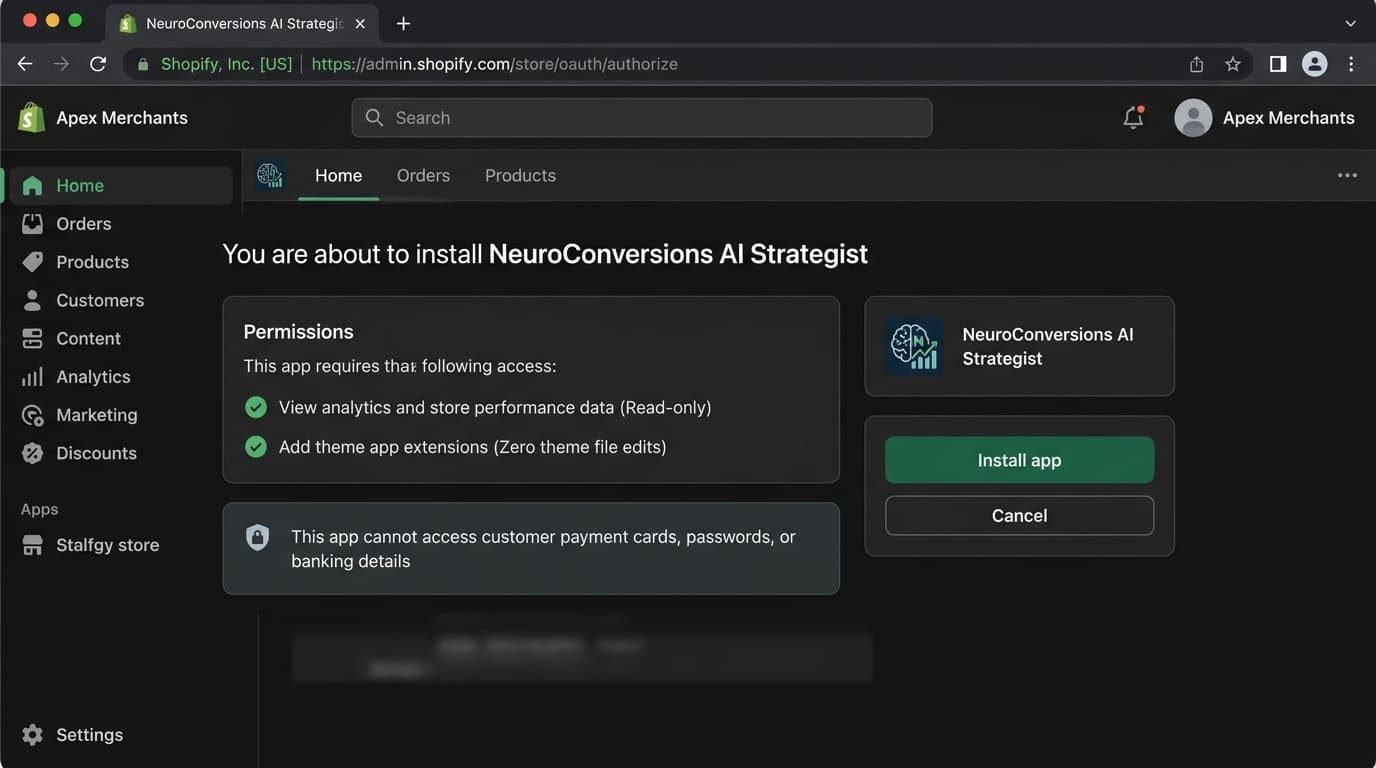Click the Search input field
Viewport: 1376px width, 768px height.
pos(642,118)
